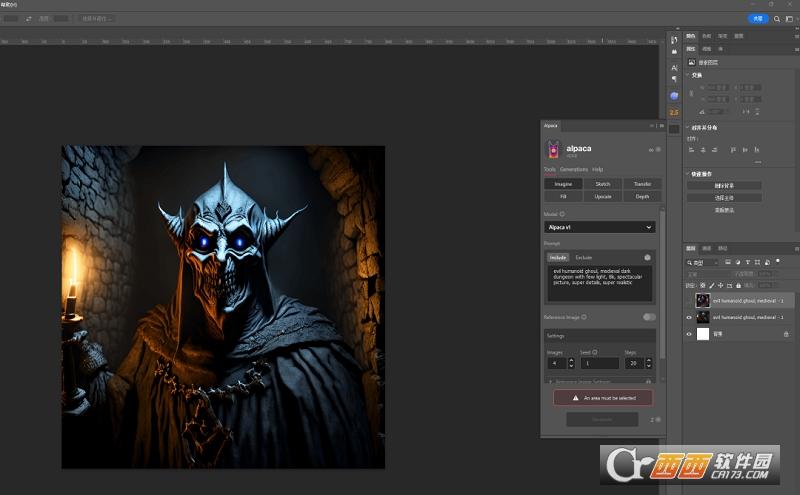Screen dimensions: 800x495
Task: Align vertical centers in Properties align section
Action: pos(745,150)
